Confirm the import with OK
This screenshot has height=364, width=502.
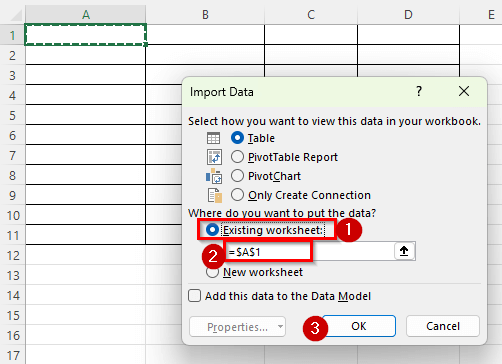tap(359, 326)
